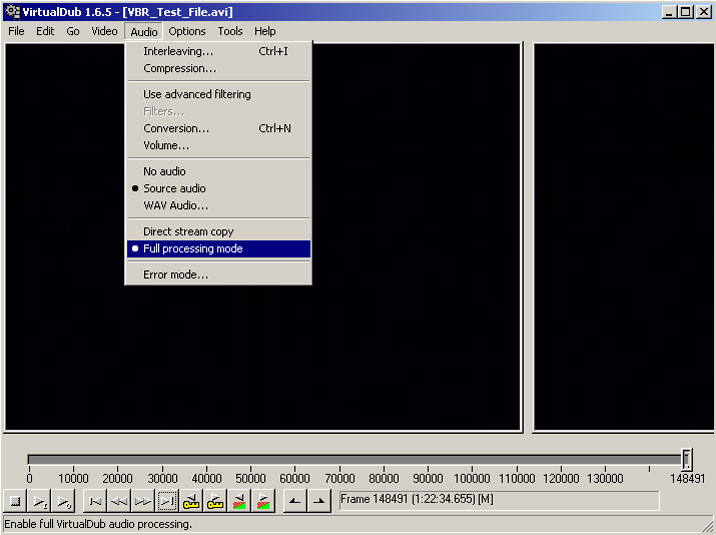
Task: Click the status bar text 'Enable full VirtualDub audio processing.'
Action: [x=98, y=524]
